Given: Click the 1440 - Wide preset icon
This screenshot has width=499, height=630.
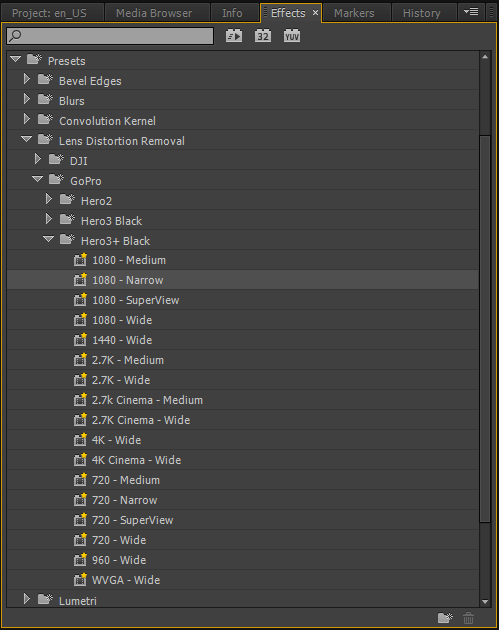Looking at the screenshot, I should tap(80, 340).
